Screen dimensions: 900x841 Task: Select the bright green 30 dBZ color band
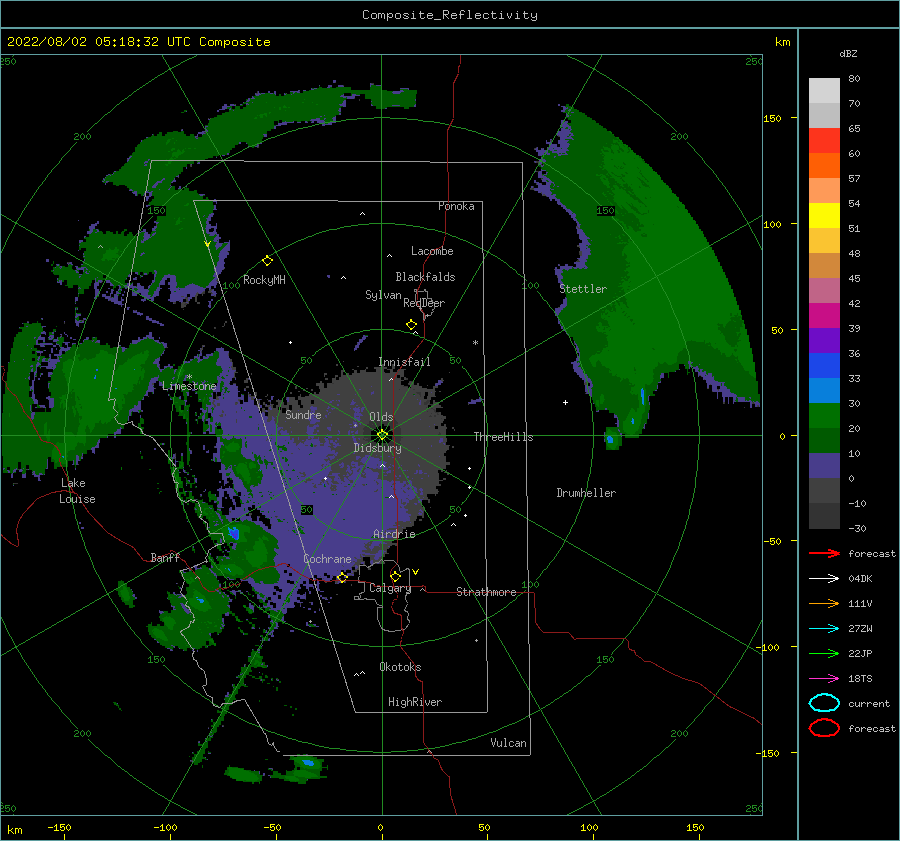[x=824, y=415]
